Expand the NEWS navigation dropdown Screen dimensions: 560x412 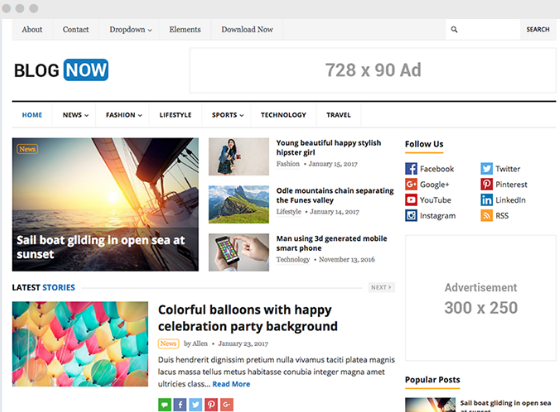75,115
